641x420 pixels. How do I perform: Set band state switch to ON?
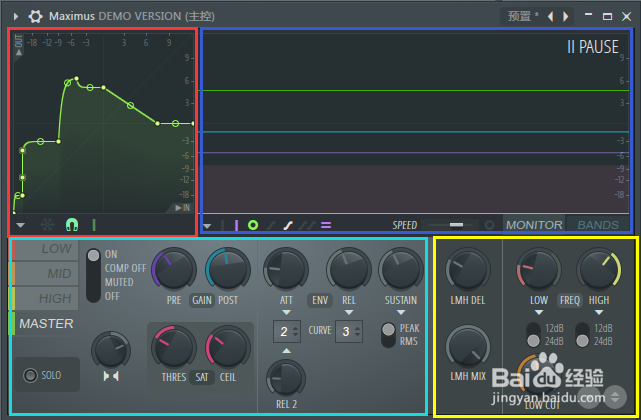pyautogui.click(x=111, y=254)
